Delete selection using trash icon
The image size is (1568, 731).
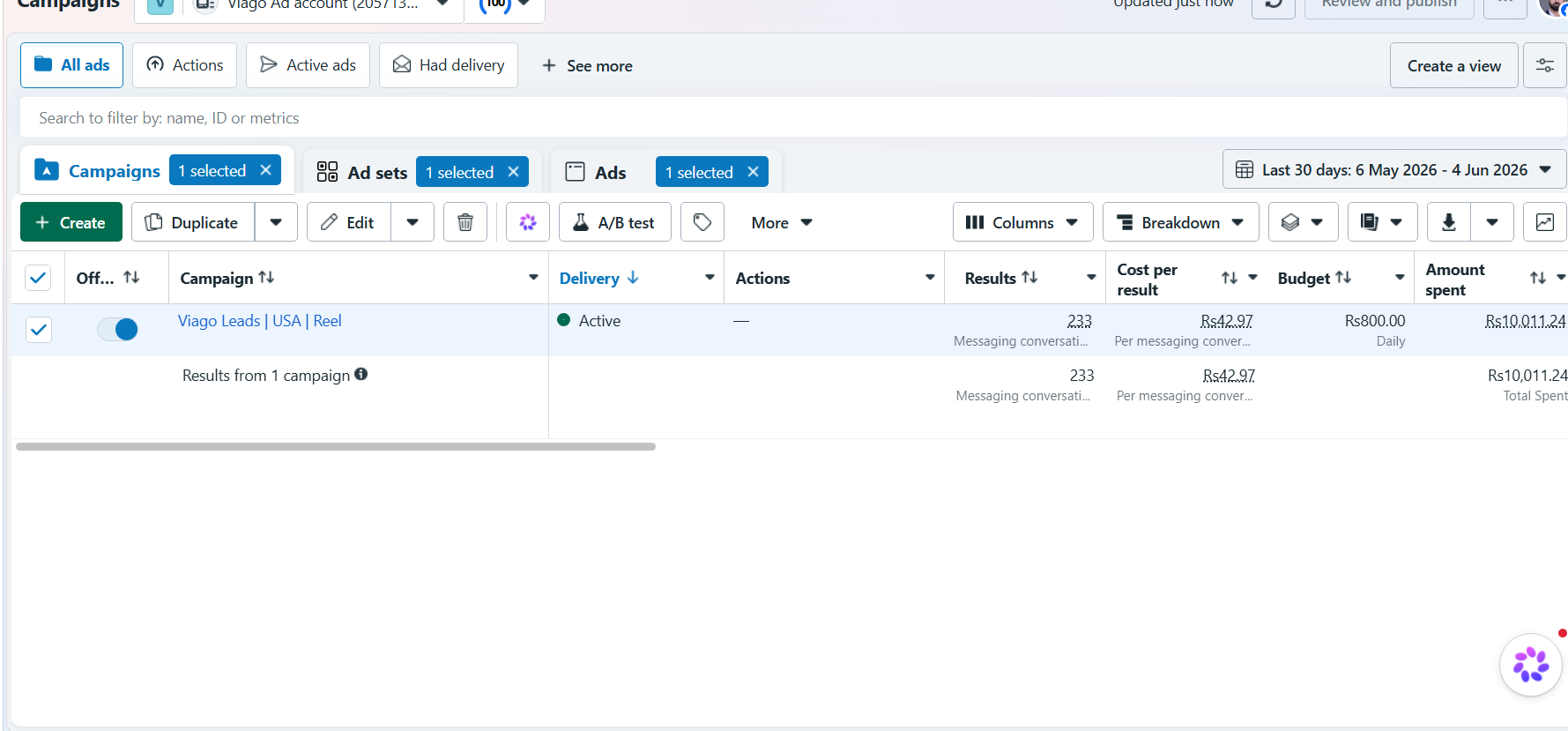pyautogui.click(x=465, y=222)
